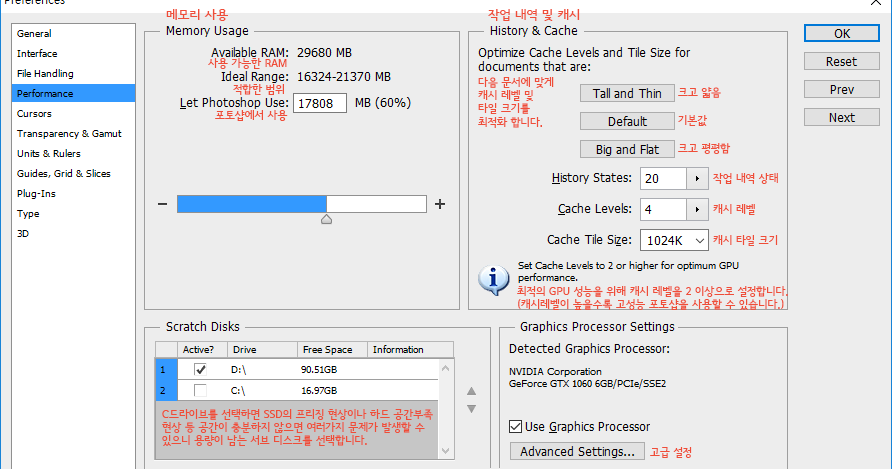
Task: Go to Prev preferences page
Action: tap(841, 89)
